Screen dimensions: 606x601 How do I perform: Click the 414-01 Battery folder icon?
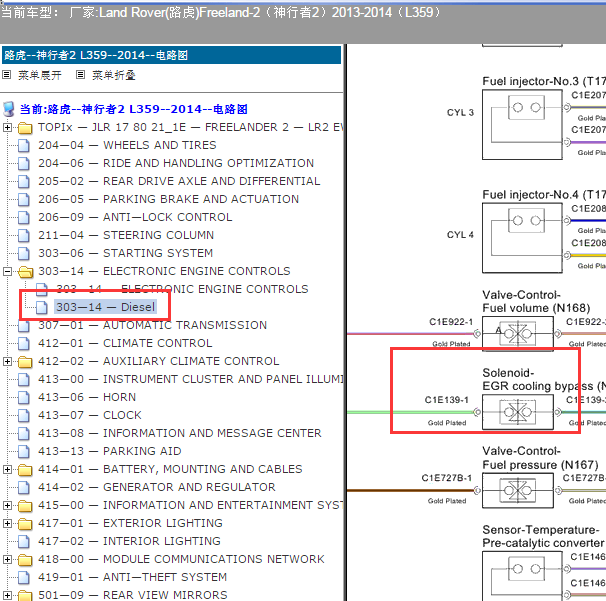(x=25, y=470)
